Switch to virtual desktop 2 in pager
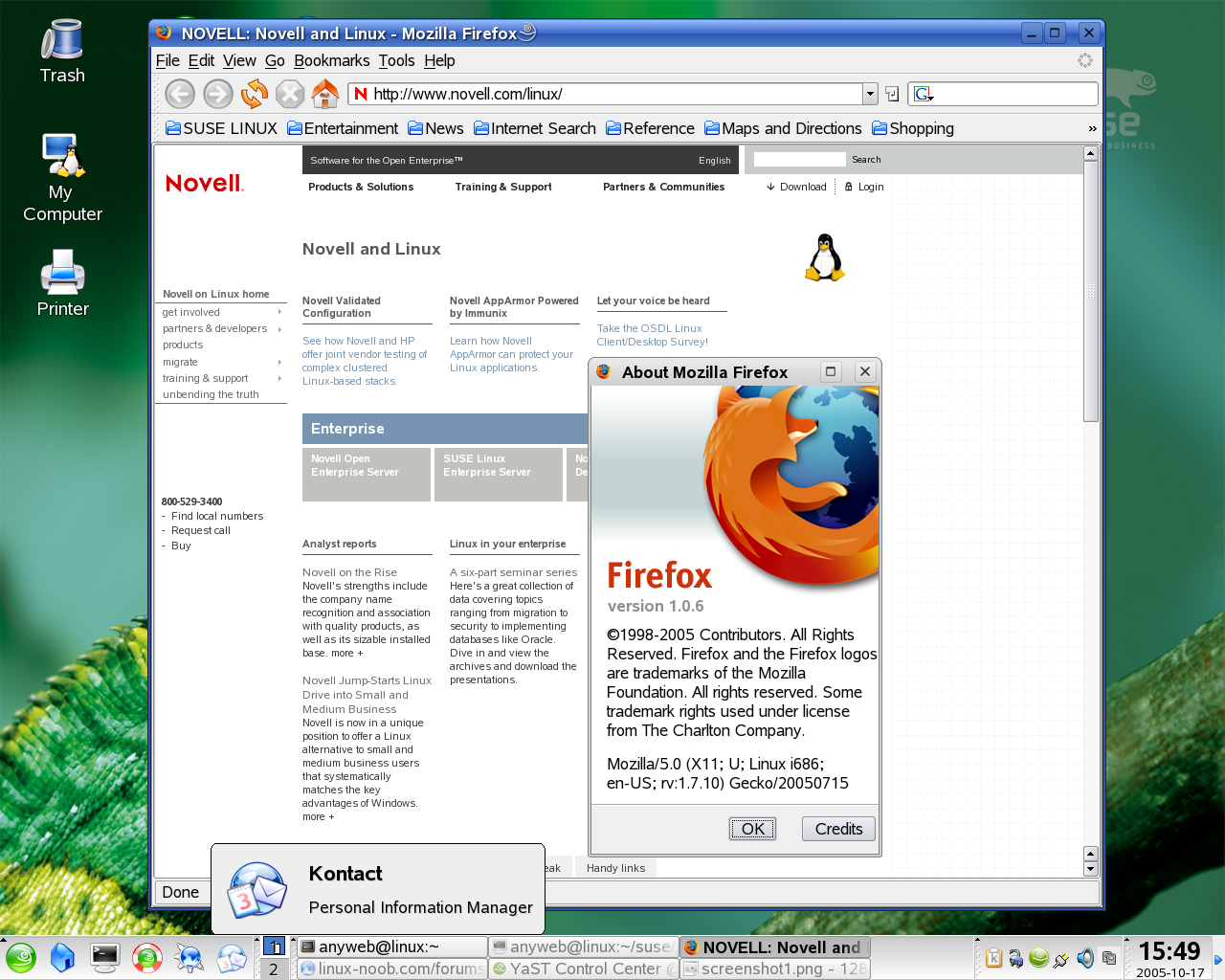Viewport: 1225px width, 980px height. click(x=274, y=969)
